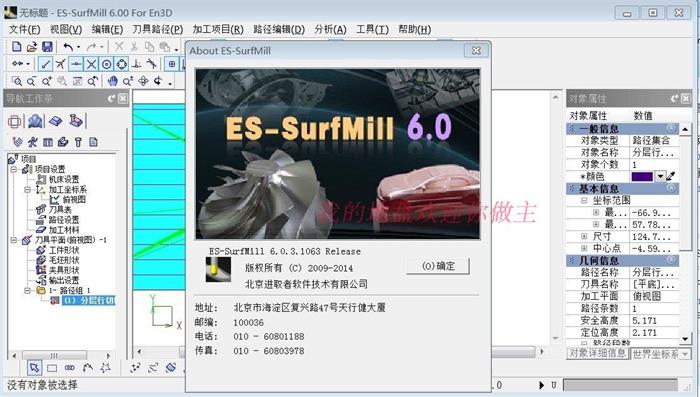Toggle the endpoint snap button

[46, 64]
